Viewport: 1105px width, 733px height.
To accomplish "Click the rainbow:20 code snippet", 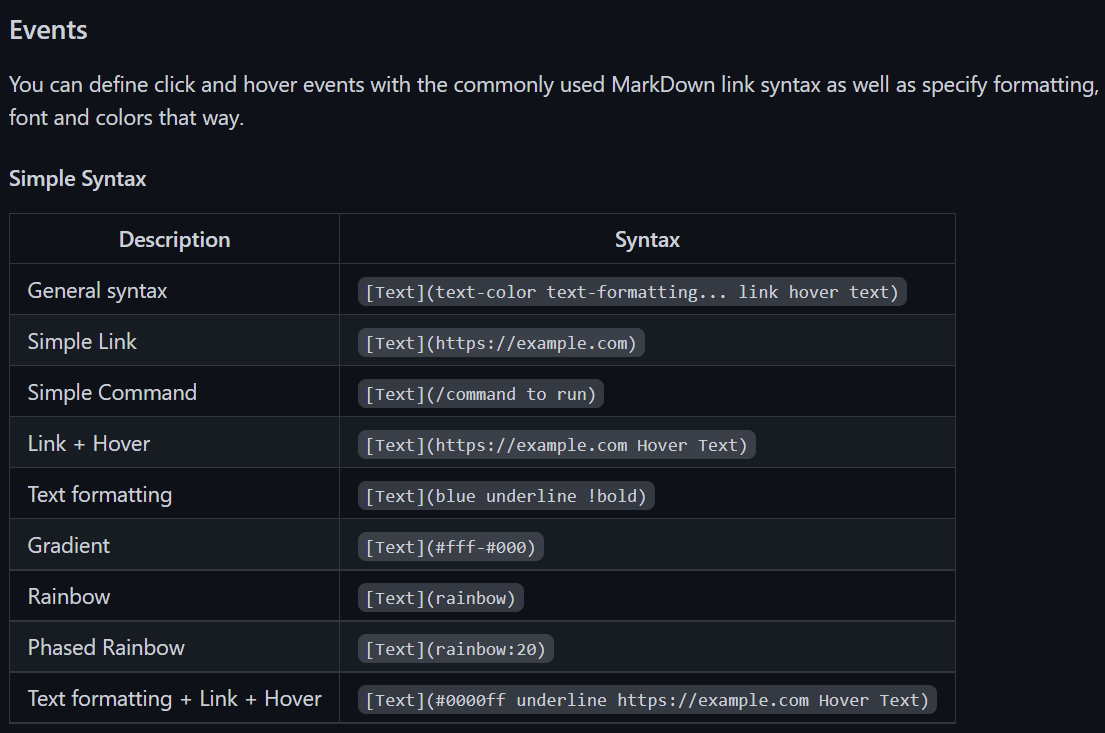I will tap(456, 649).
